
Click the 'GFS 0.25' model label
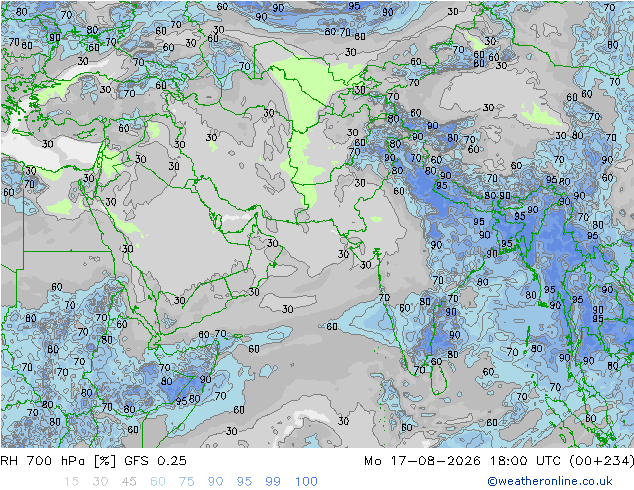coord(155,461)
